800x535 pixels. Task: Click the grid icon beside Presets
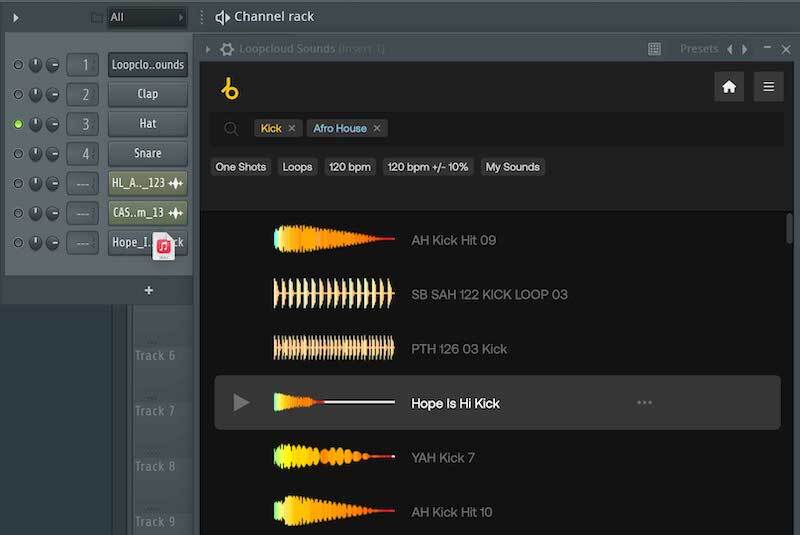click(x=654, y=49)
